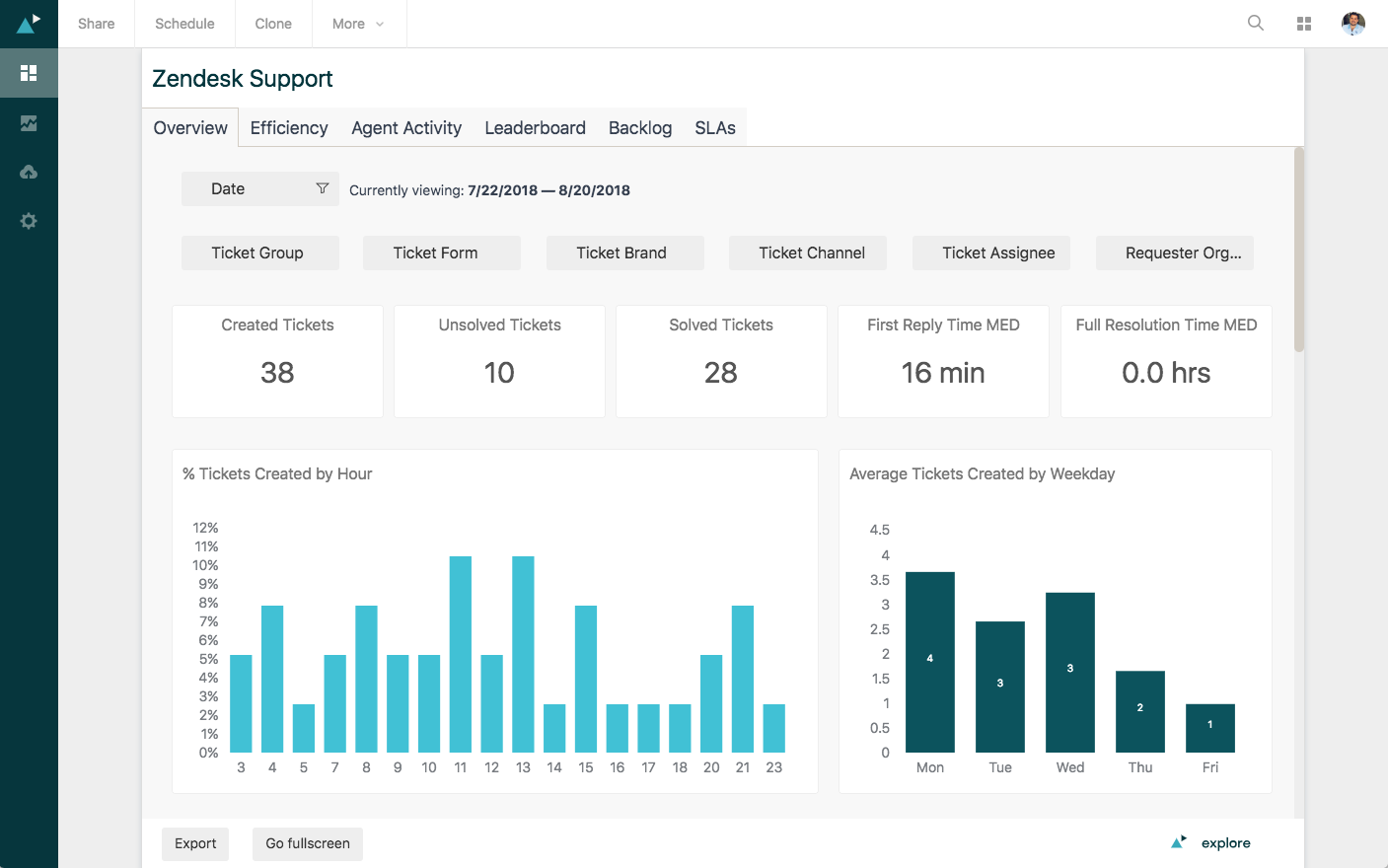Screen dimensions: 1388x868
Task: Click Schedule in the top toolbar
Action: pos(184,24)
